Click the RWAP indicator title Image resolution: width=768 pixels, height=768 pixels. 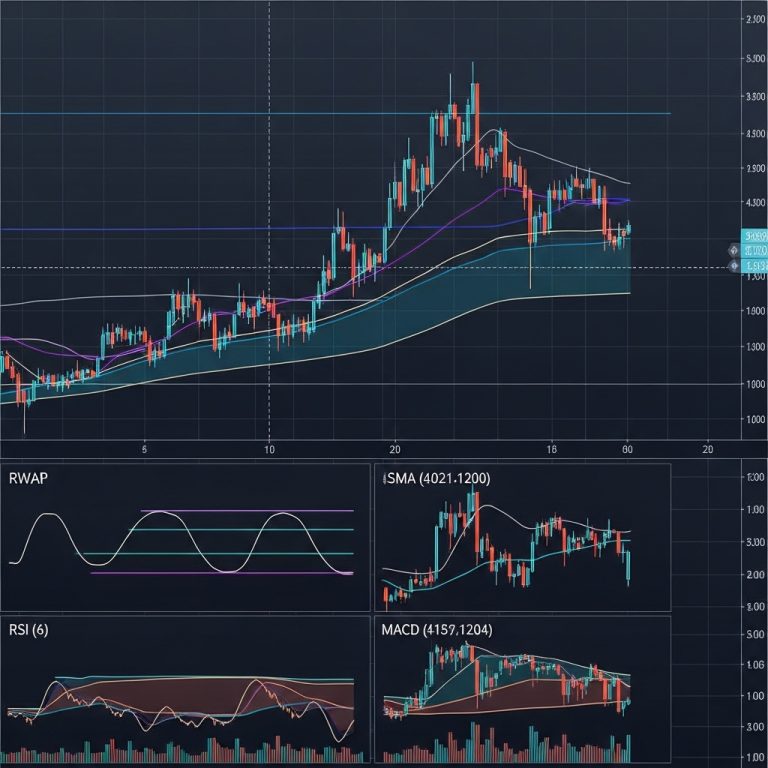coord(28,479)
